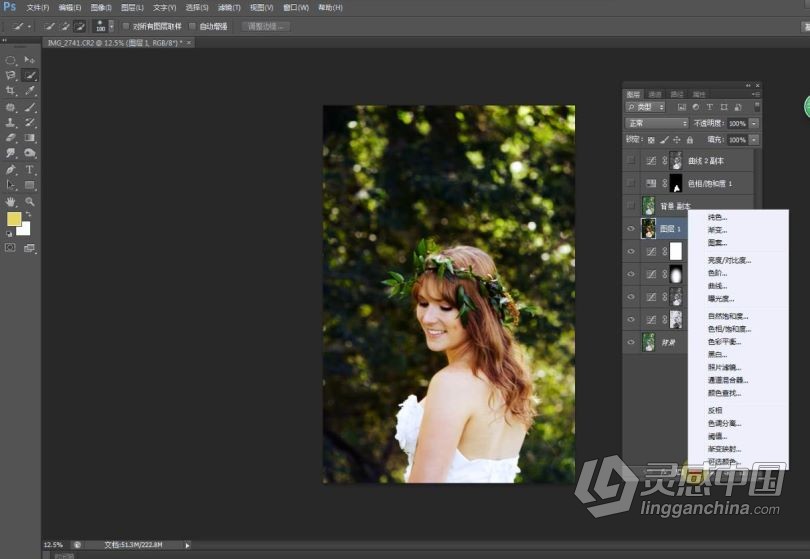
Task: Hide curves layer with white mask
Action: [631, 251]
